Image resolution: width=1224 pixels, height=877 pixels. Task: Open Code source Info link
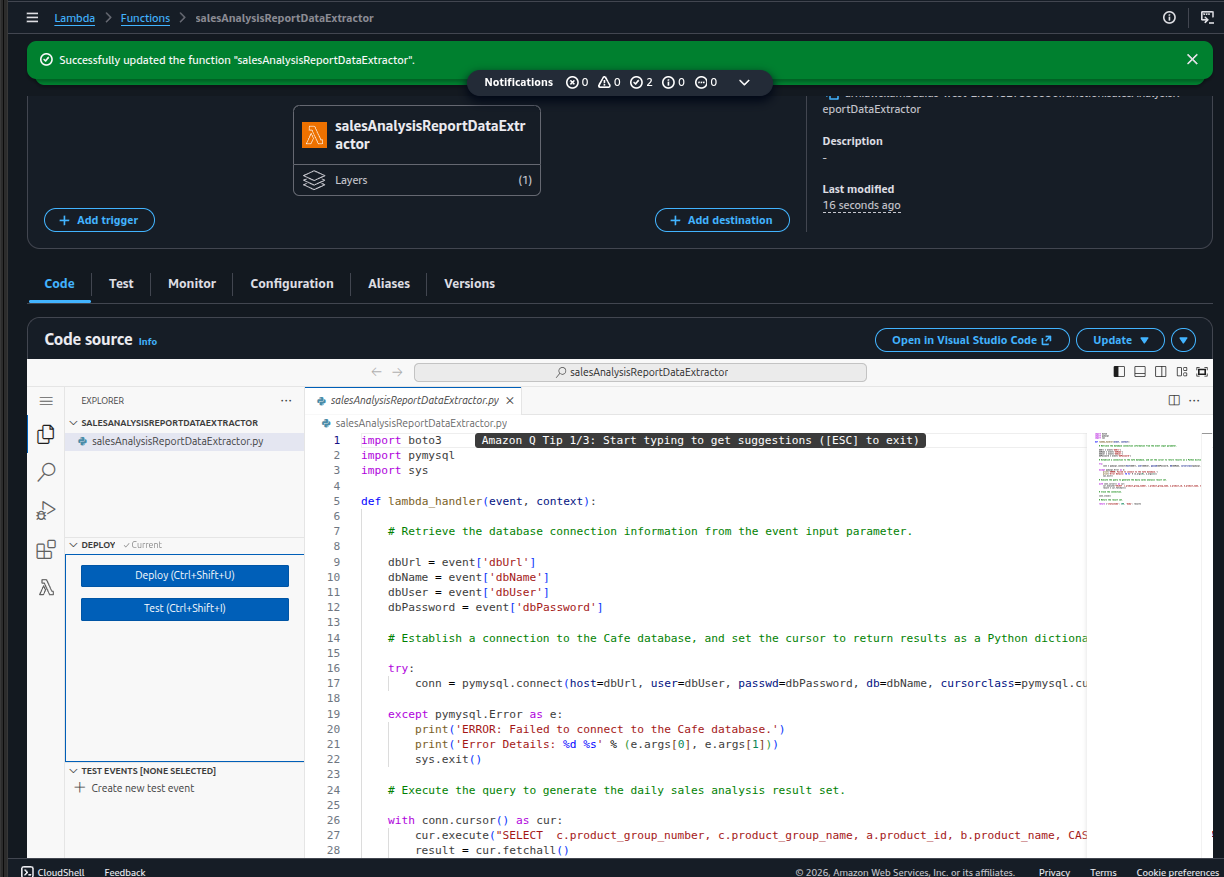click(x=148, y=342)
